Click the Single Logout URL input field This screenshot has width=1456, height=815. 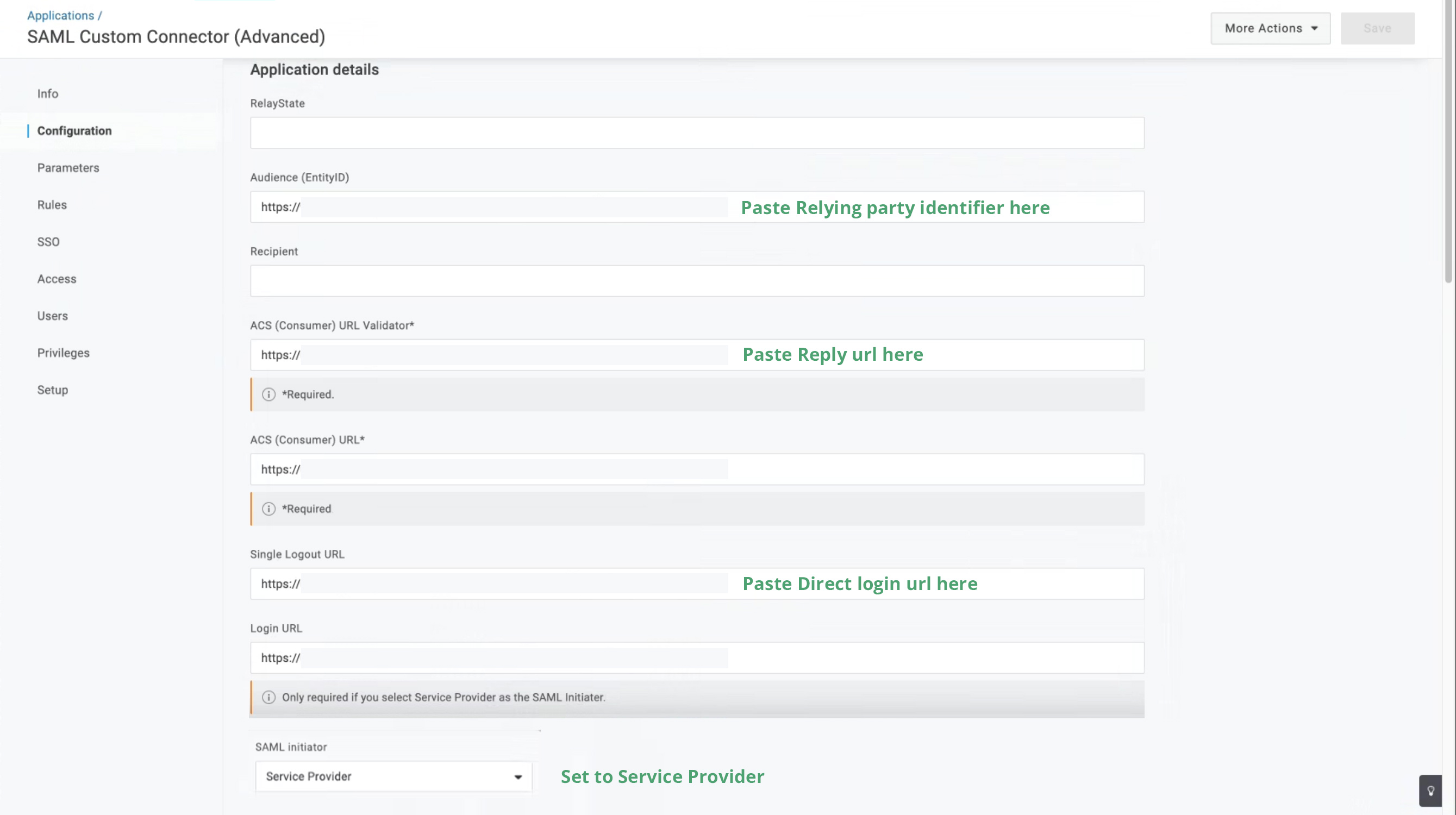click(x=697, y=583)
